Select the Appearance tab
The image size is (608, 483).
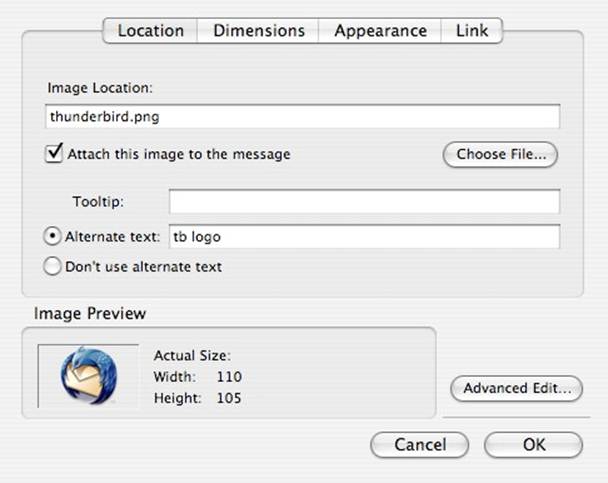(x=380, y=31)
